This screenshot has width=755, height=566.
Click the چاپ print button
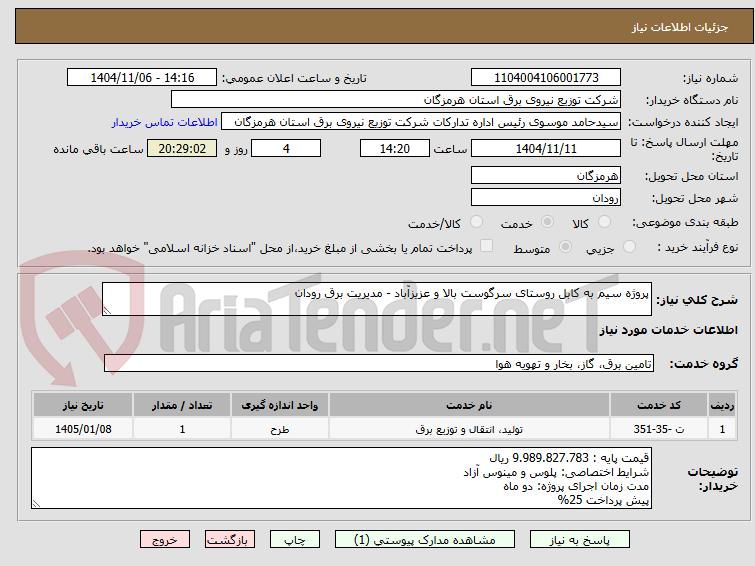click(295, 540)
